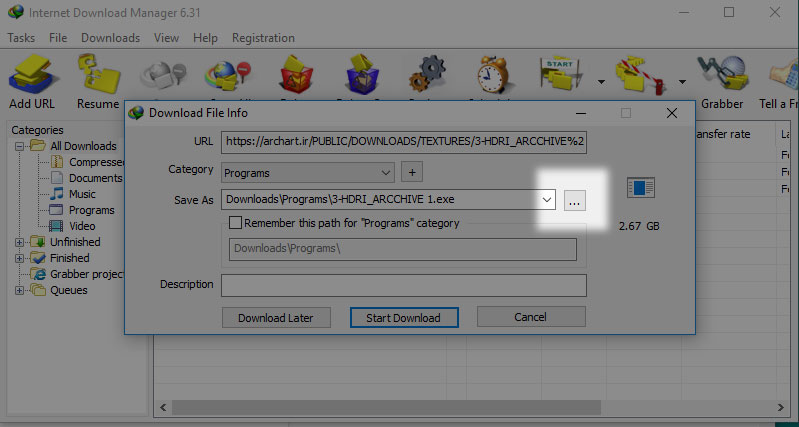Click the browse ellipsis button
Viewport: 799px width, 427px height.
pyautogui.click(x=575, y=201)
